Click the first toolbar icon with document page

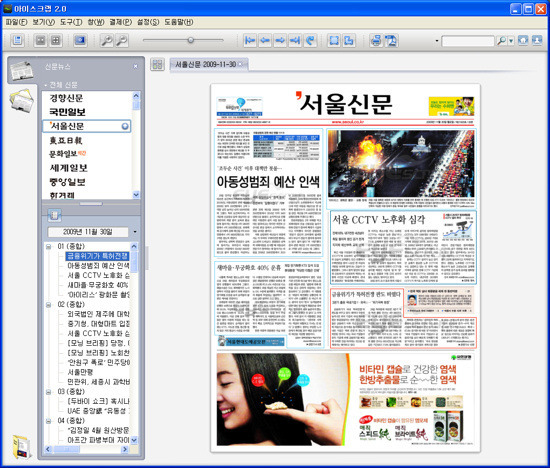tap(17, 40)
